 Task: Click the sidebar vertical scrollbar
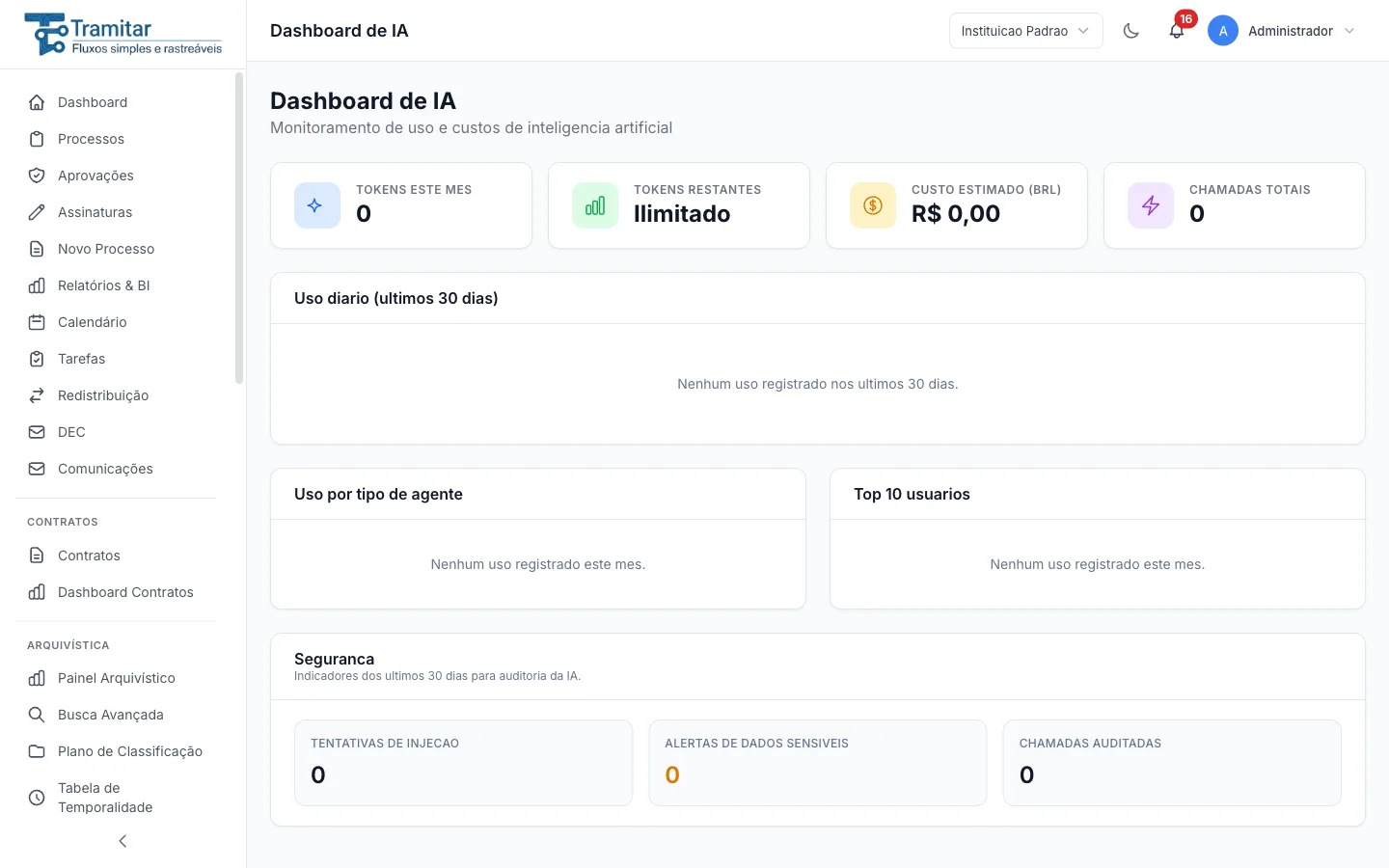pos(239,230)
